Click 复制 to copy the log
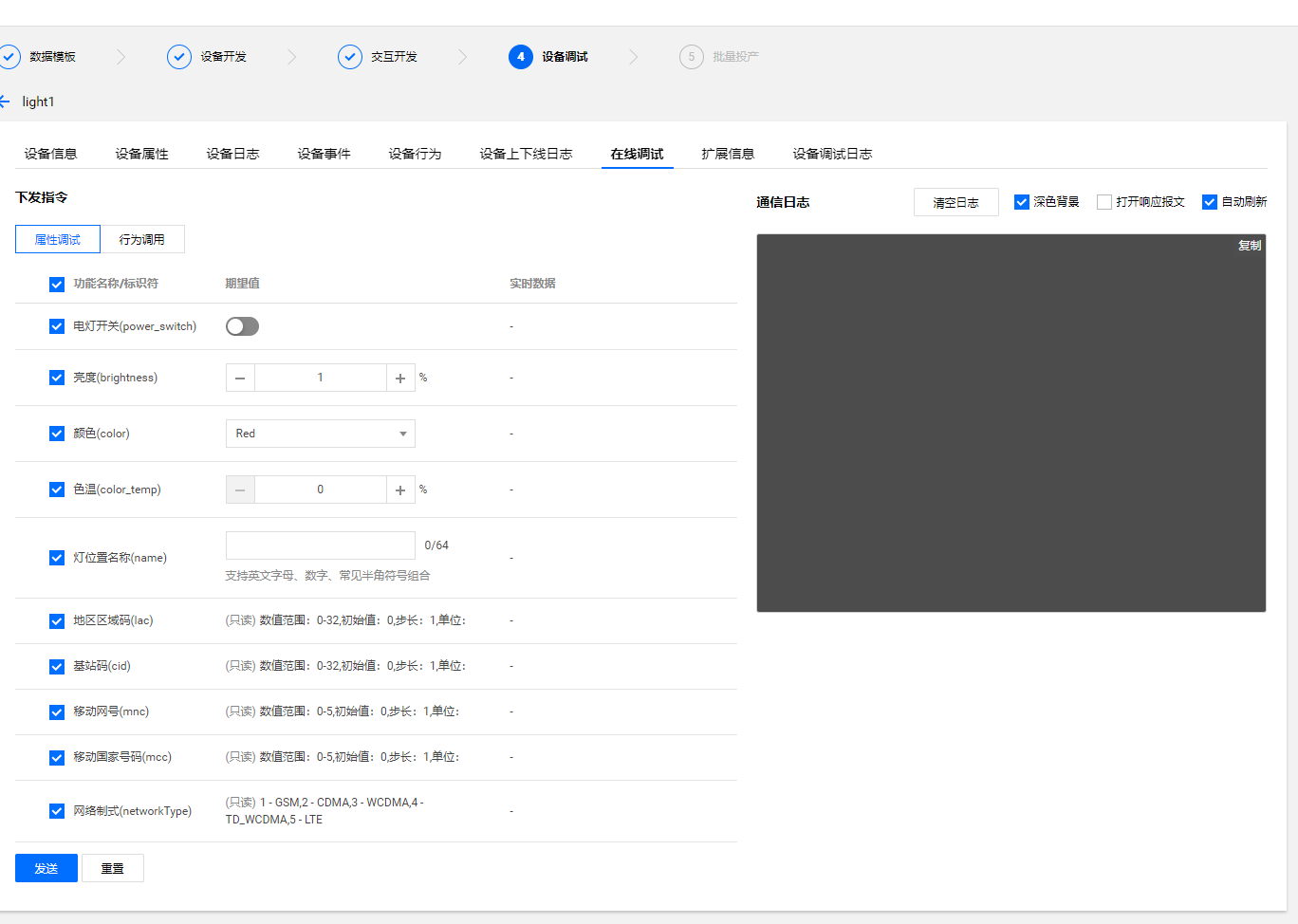Image resolution: width=1298 pixels, height=924 pixels. (1250, 246)
